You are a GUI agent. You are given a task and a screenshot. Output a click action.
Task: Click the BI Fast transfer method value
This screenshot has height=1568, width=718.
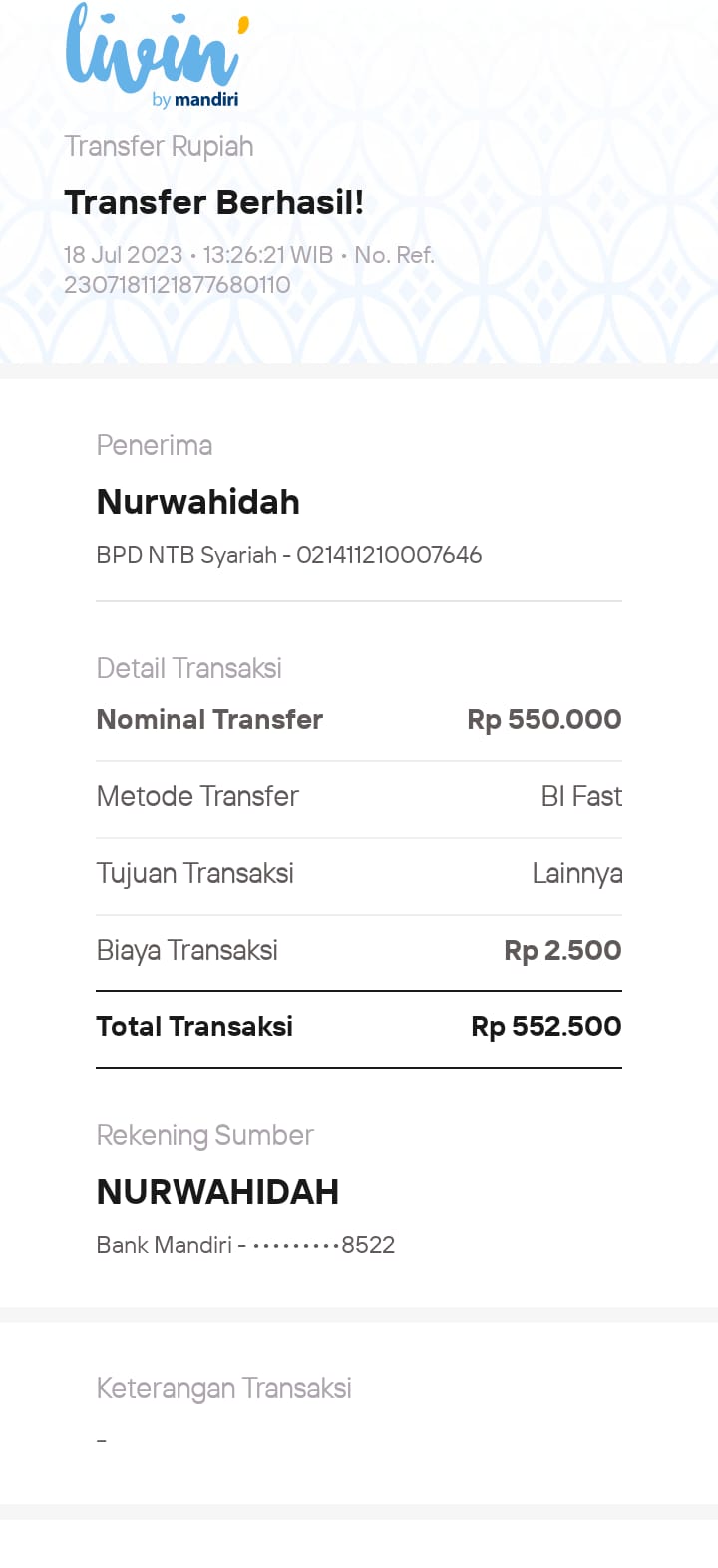pyautogui.click(x=580, y=796)
